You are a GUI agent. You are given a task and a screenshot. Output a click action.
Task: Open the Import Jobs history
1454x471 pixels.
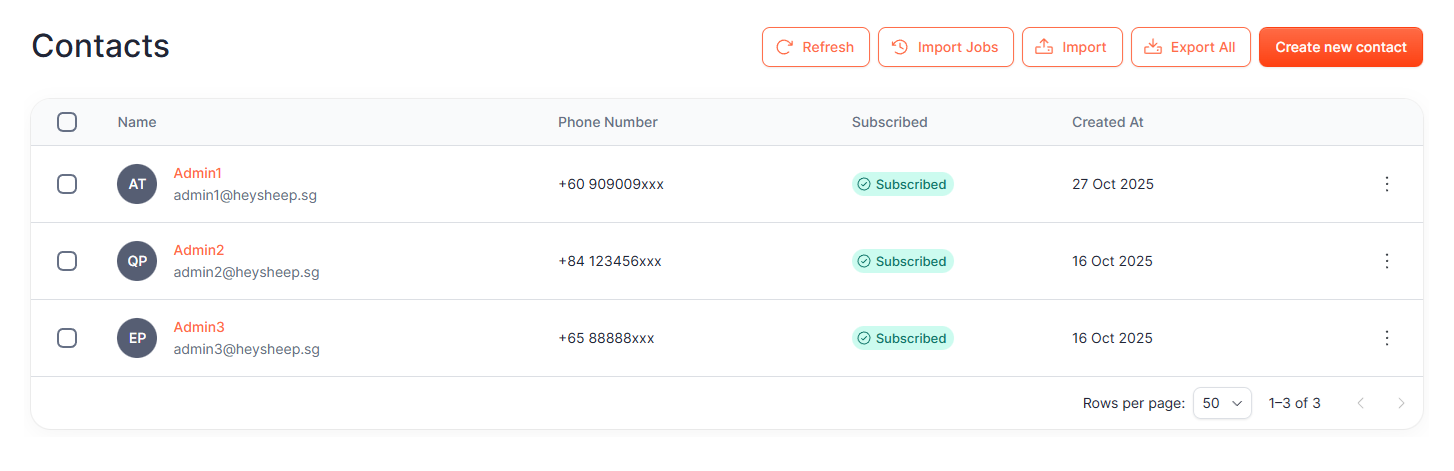pos(945,47)
